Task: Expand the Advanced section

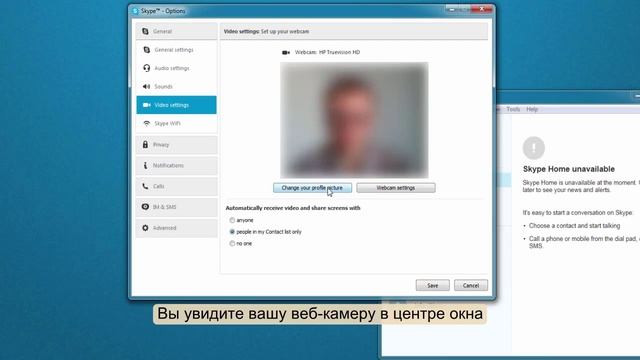Action: (176, 228)
